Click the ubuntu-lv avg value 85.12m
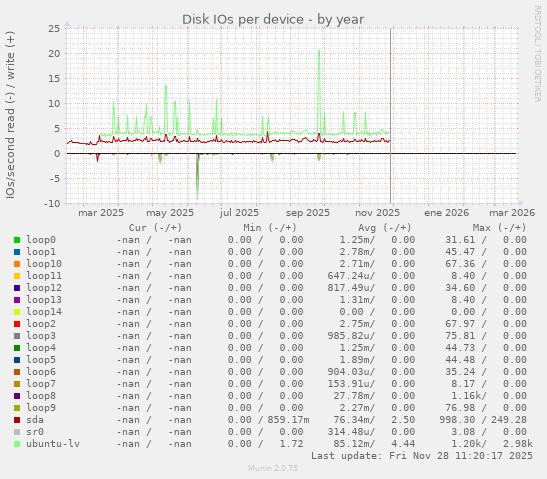Screen dimensions: 547x479 coord(351,444)
